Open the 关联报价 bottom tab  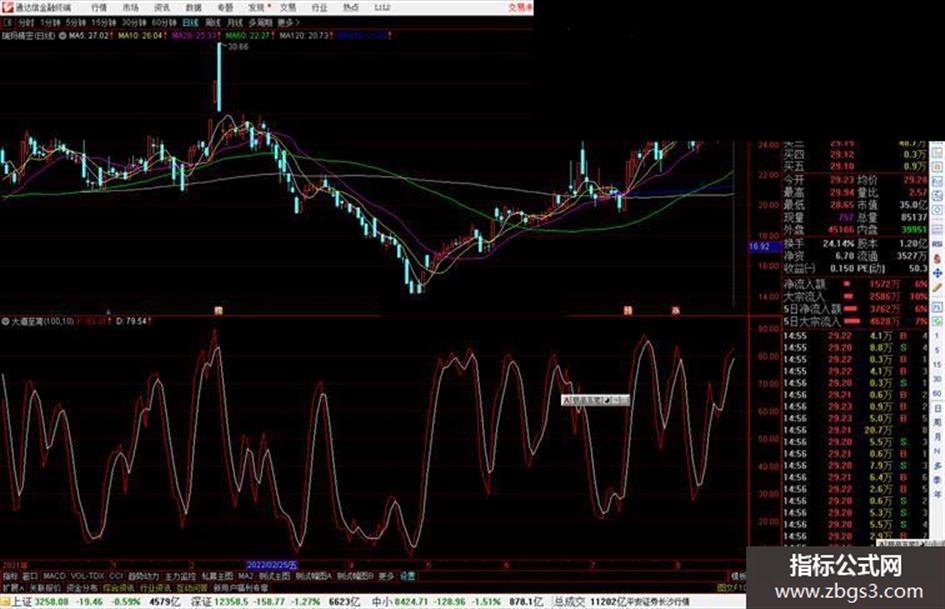coord(45,587)
